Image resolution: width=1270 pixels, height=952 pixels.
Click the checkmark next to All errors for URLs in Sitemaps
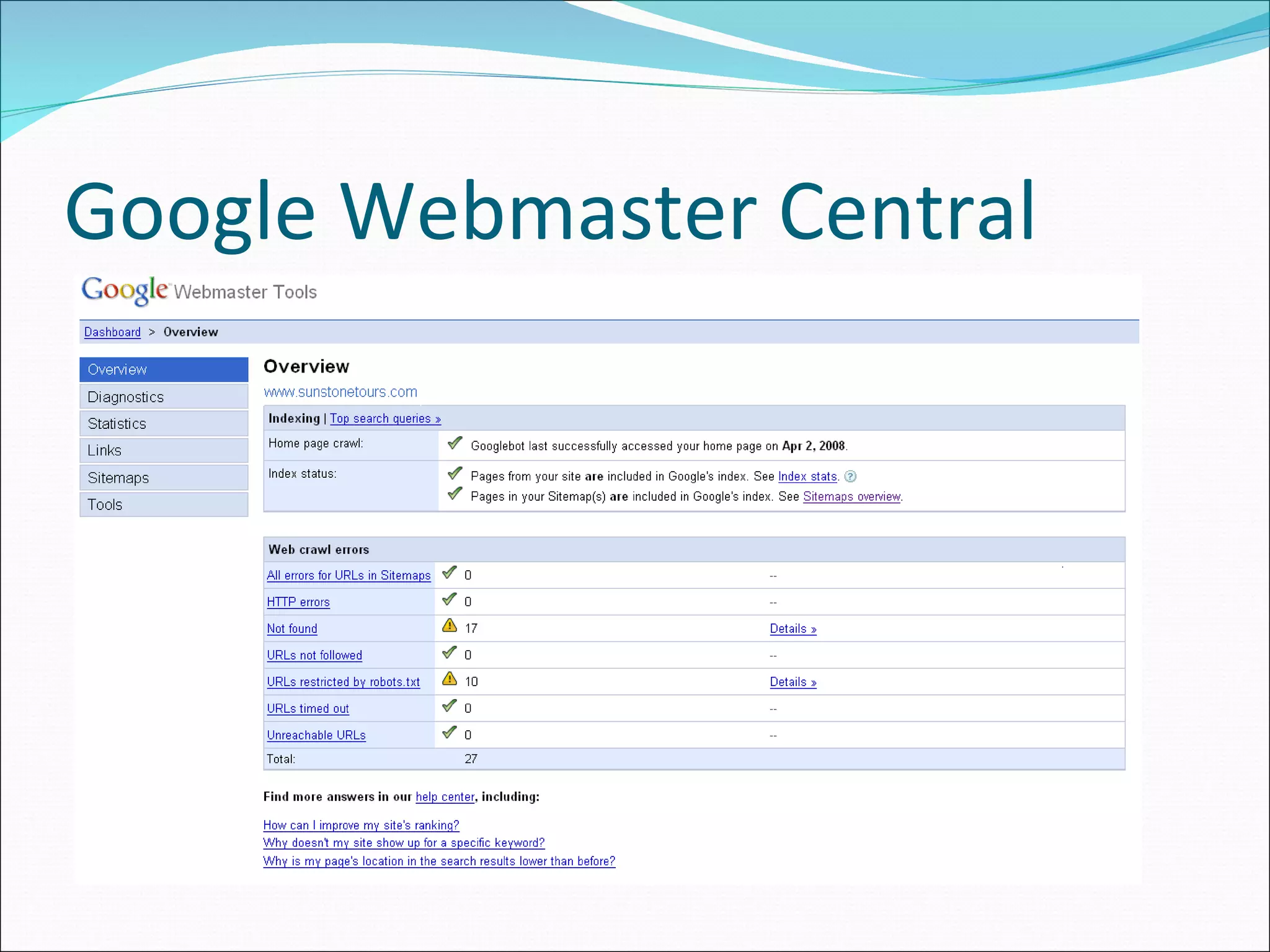(450, 573)
